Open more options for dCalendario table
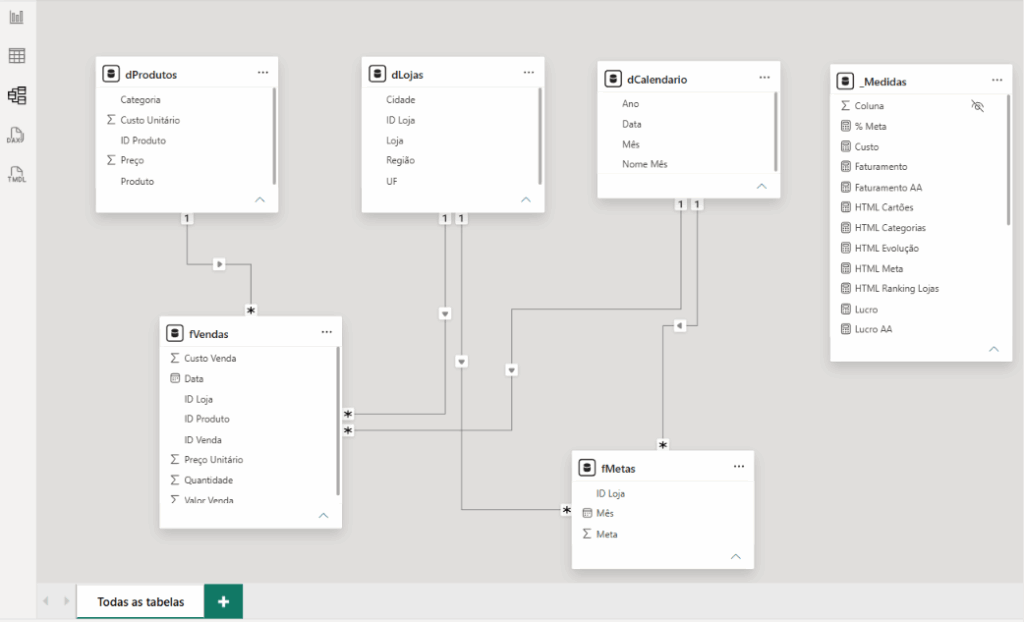Screen dimensions: 1024x622 point(764,77)
